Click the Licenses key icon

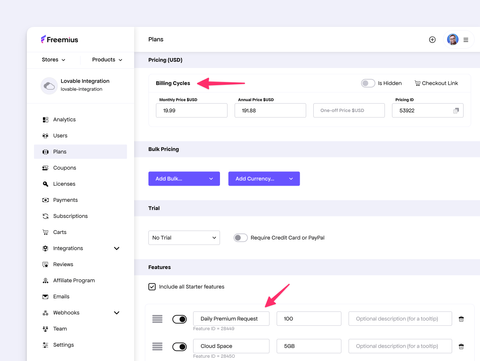click(x=45, y=184)
